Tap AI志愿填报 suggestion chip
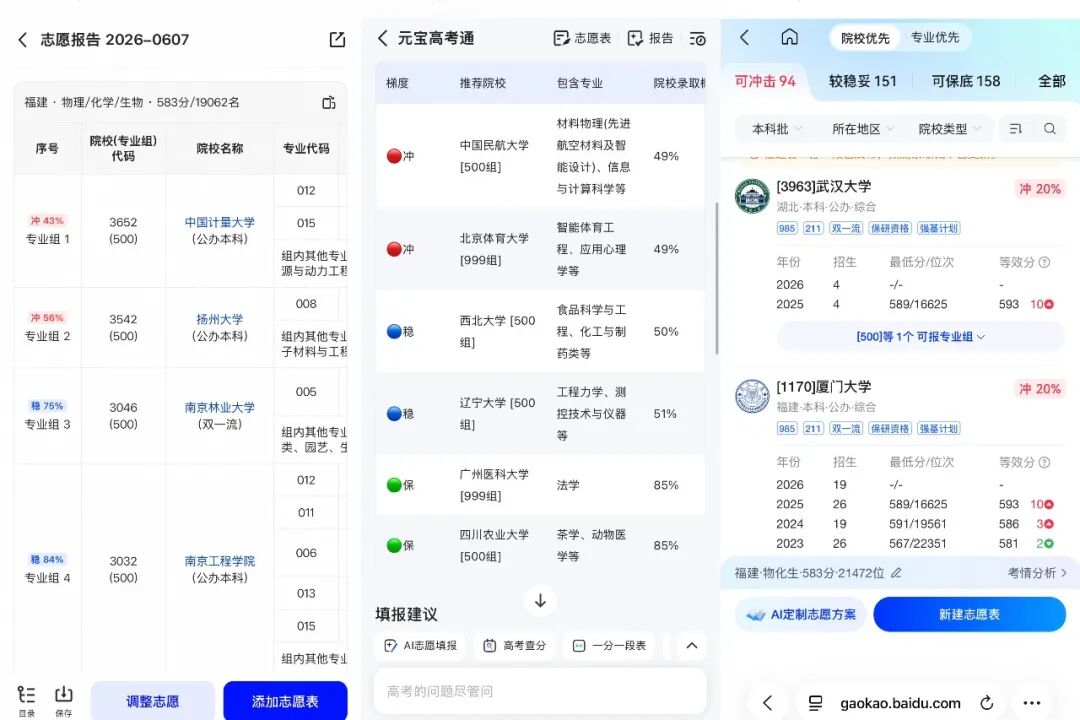 point(420,646)
